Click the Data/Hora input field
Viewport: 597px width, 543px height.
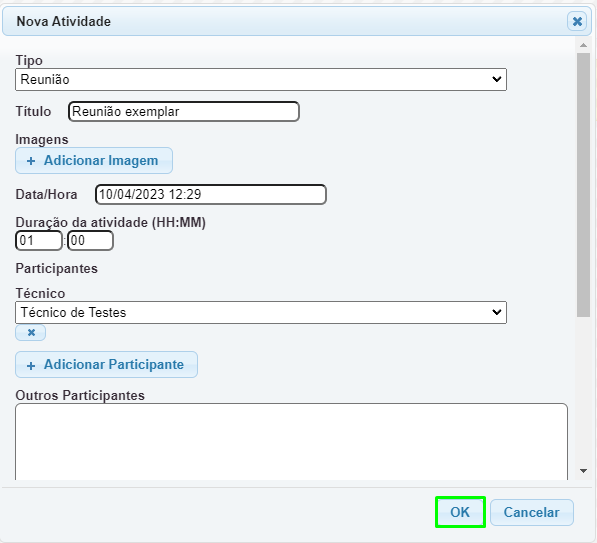click(x=211, y=195)
